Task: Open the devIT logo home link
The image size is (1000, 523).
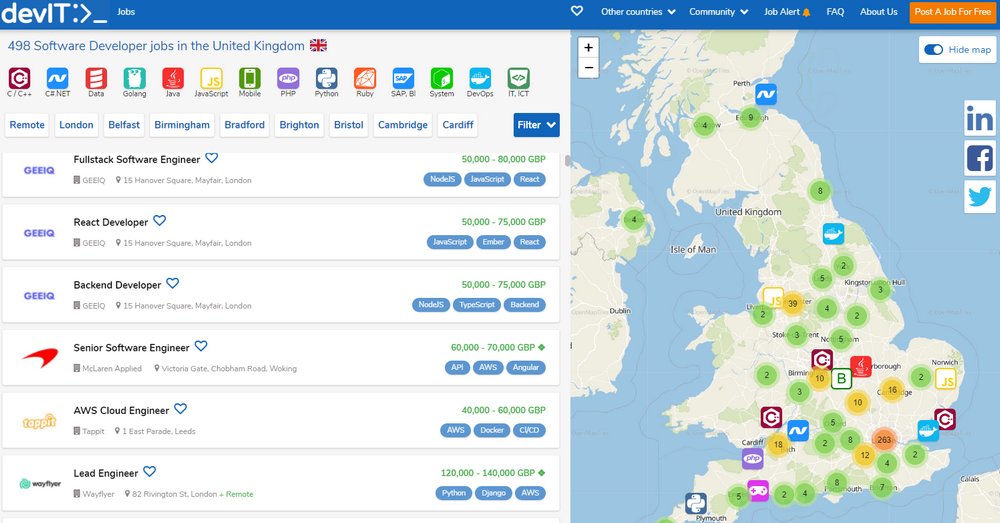Action: (54, 13)
